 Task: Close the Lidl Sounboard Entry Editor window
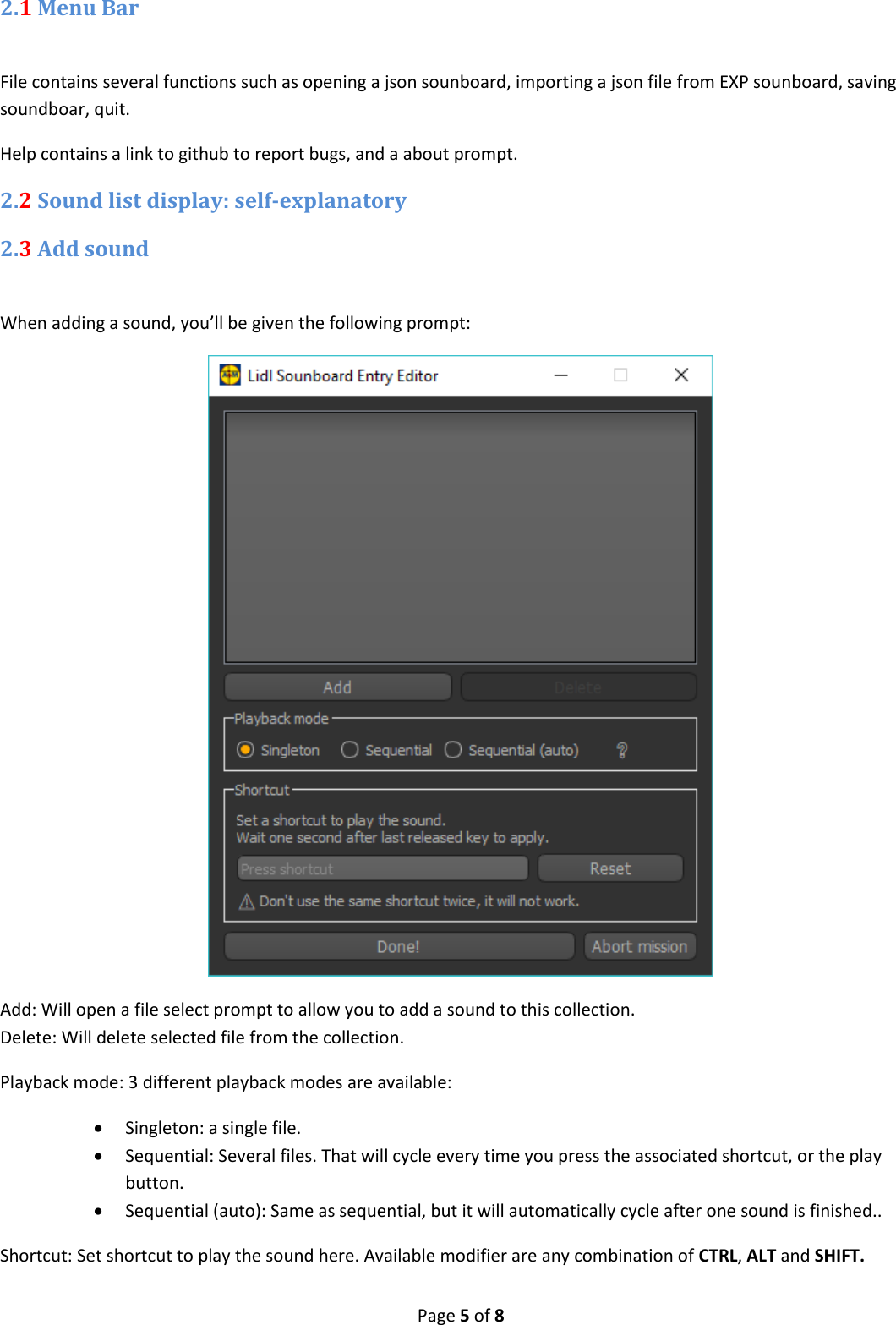[681, 375]
